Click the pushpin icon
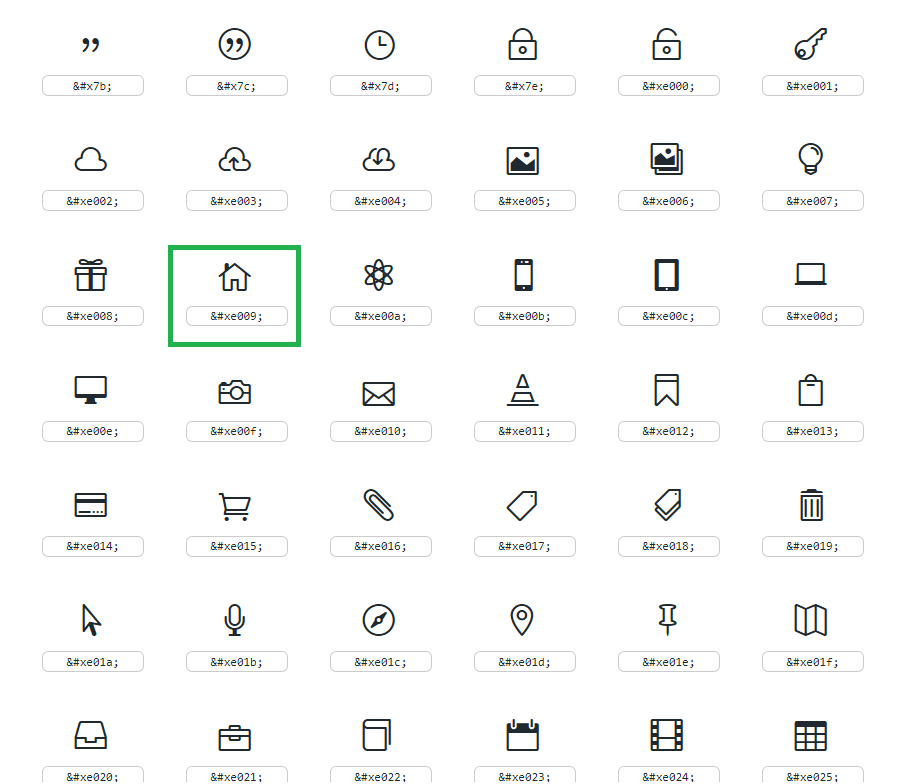912x784 pixels. coord(667,620)
